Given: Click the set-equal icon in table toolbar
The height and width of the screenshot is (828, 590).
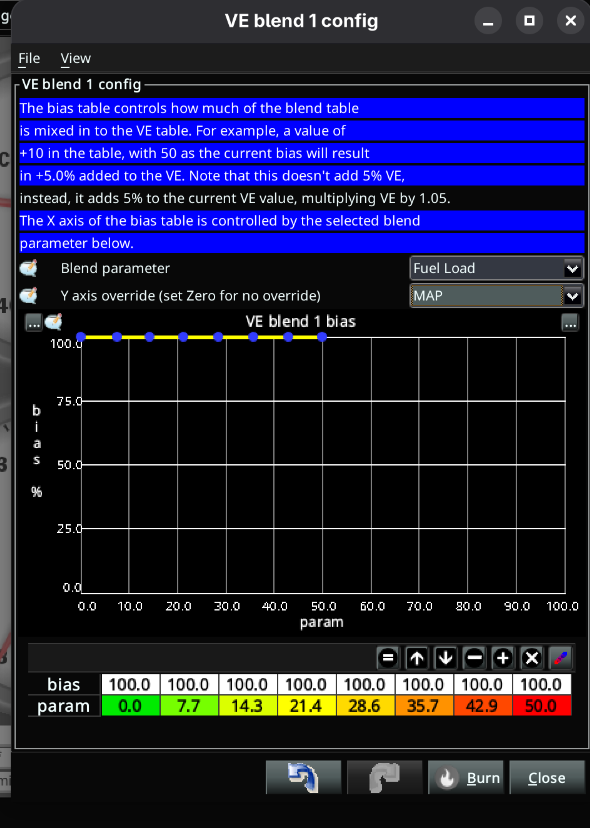Looking at the screenshot, I should (x=388, y=658).
